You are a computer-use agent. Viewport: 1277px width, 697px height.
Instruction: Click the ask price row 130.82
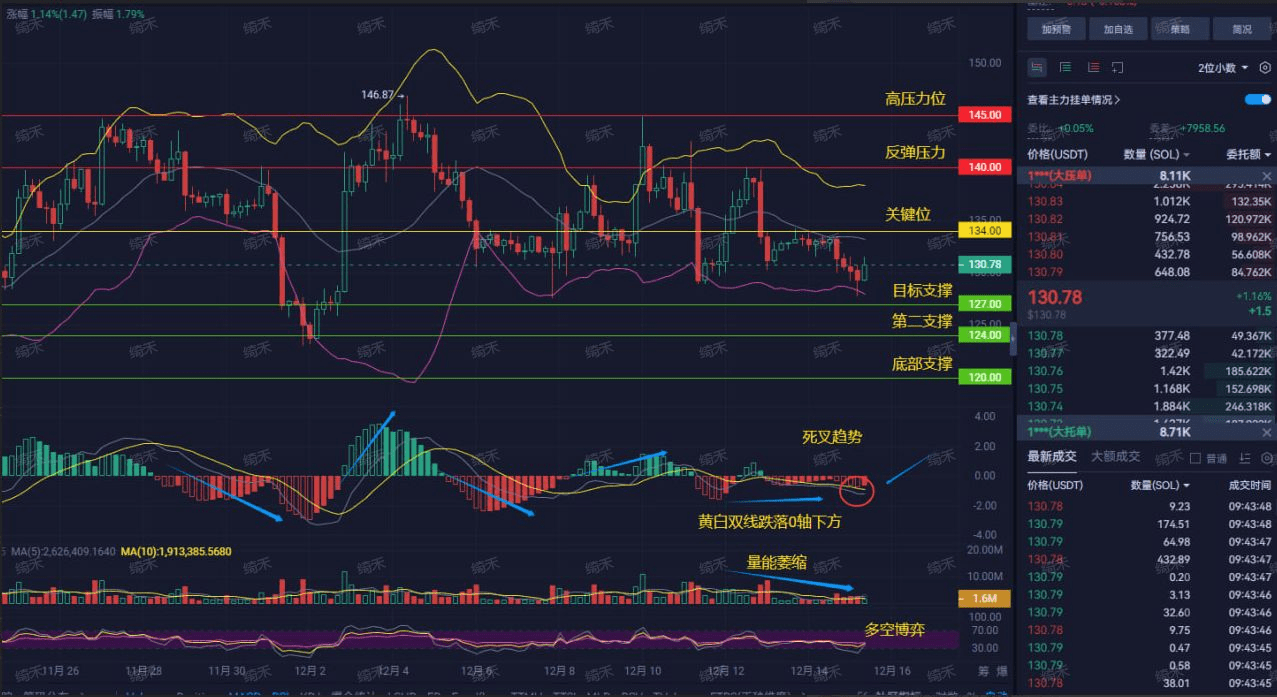point(1146,218)
